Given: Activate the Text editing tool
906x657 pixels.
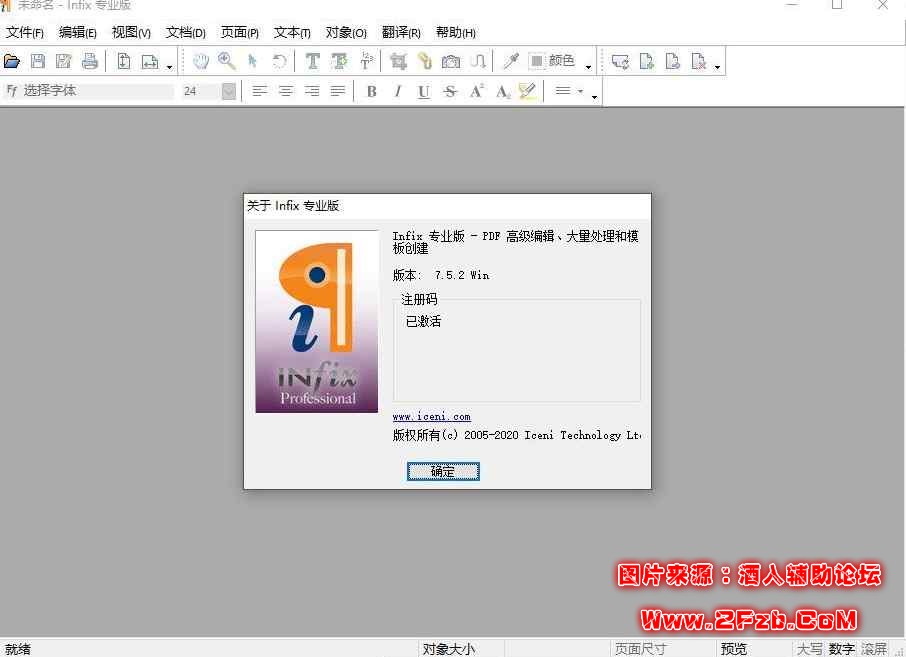Looking at the screenshot, I should (x=311, y=60).
